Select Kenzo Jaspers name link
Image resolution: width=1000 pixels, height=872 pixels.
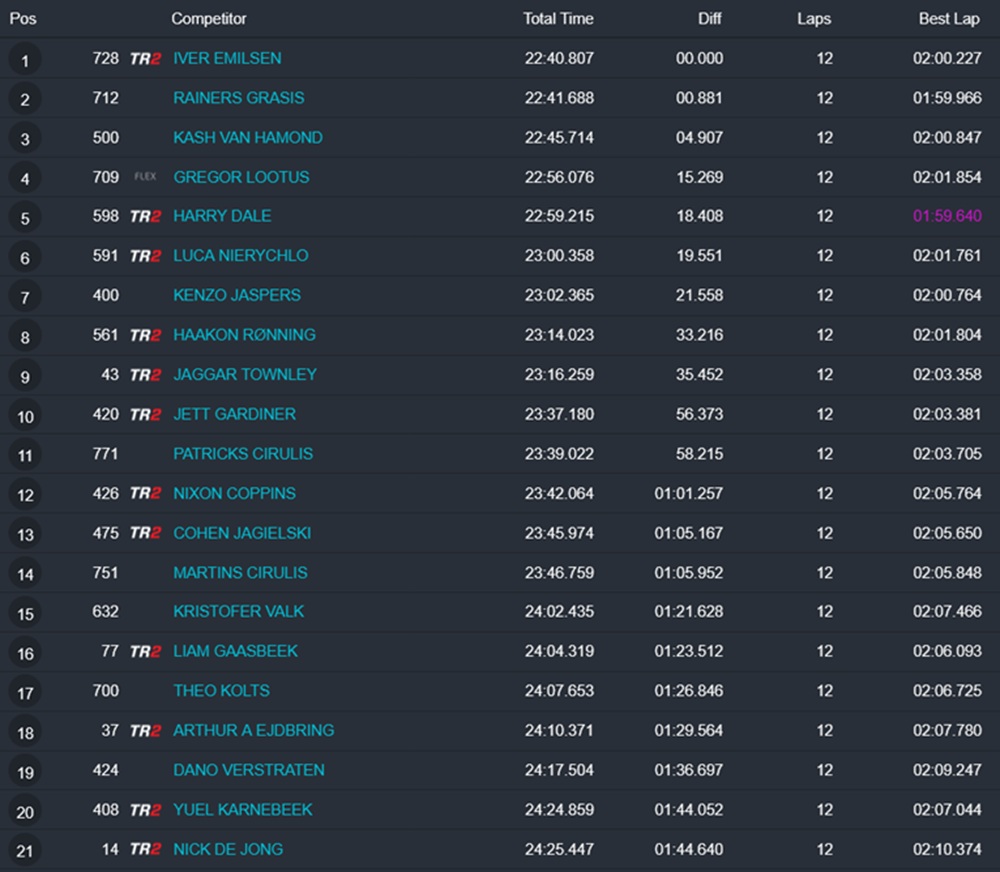(x=236, y=295)
